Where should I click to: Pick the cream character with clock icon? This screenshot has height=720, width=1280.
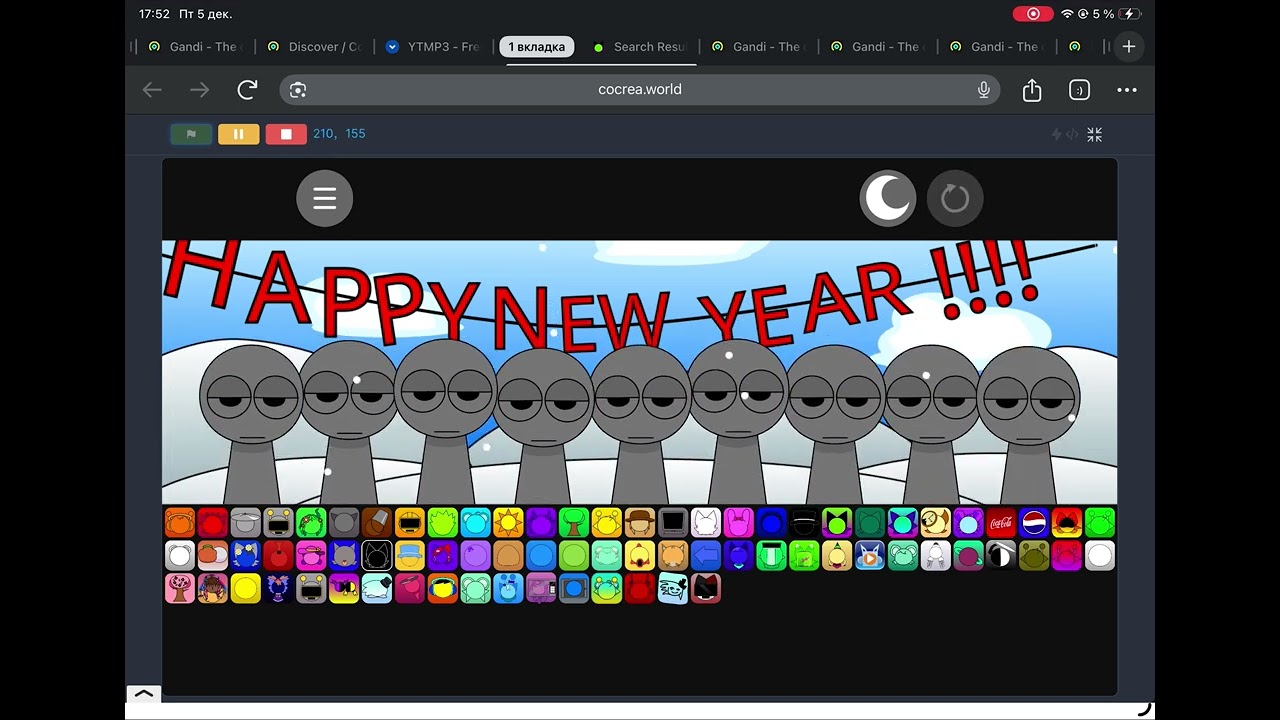pyautogui.click(x=936, y=522)
